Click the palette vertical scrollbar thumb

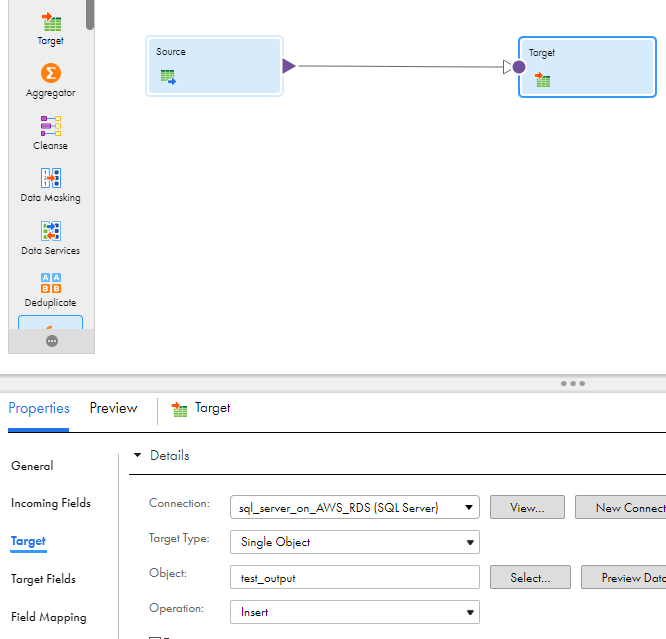(x=90, y=14)
